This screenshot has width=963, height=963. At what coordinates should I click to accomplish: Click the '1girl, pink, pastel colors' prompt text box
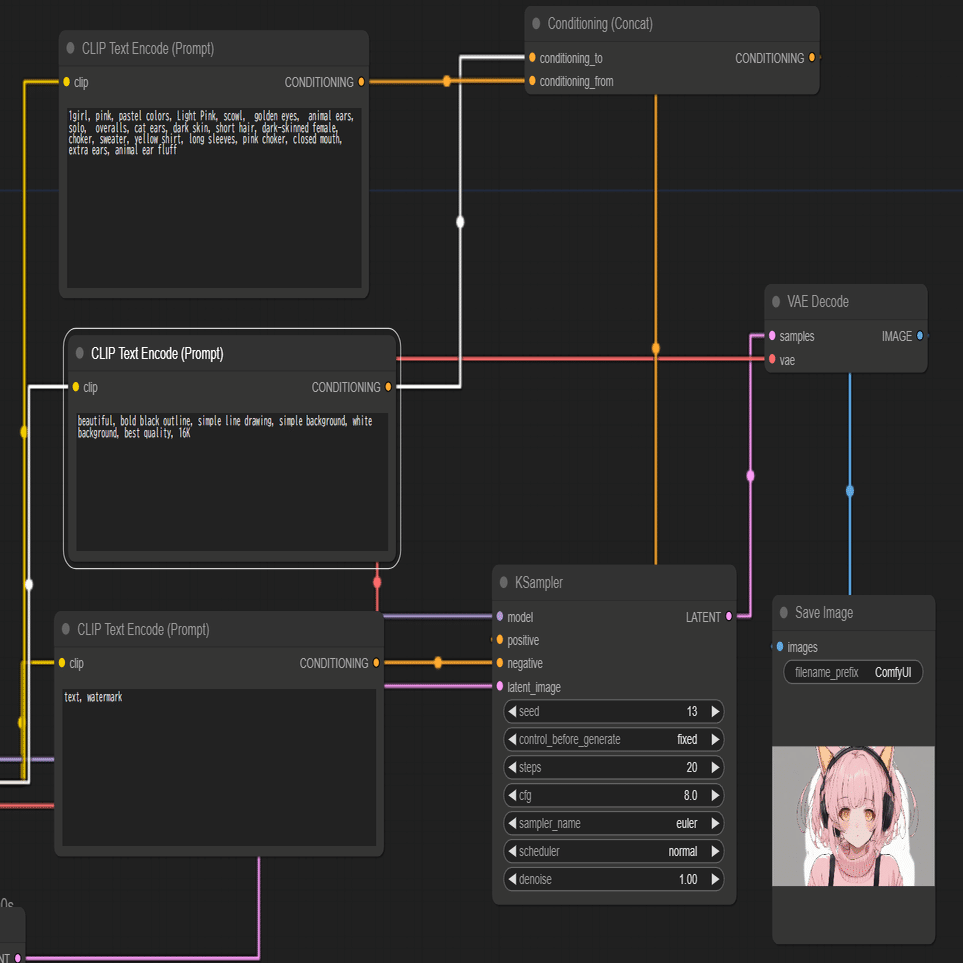[214, 198]
